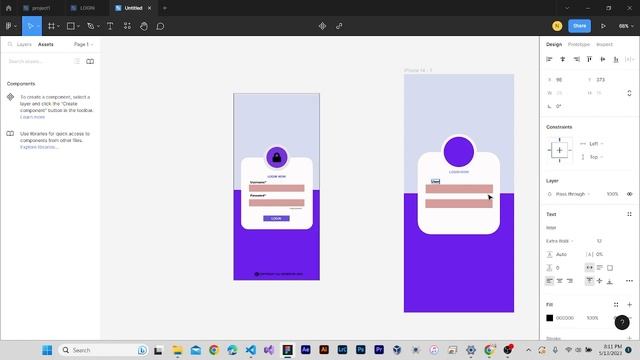Click the black fill color swatch
The width and height of the screenshot is (640, 360).
549,318
